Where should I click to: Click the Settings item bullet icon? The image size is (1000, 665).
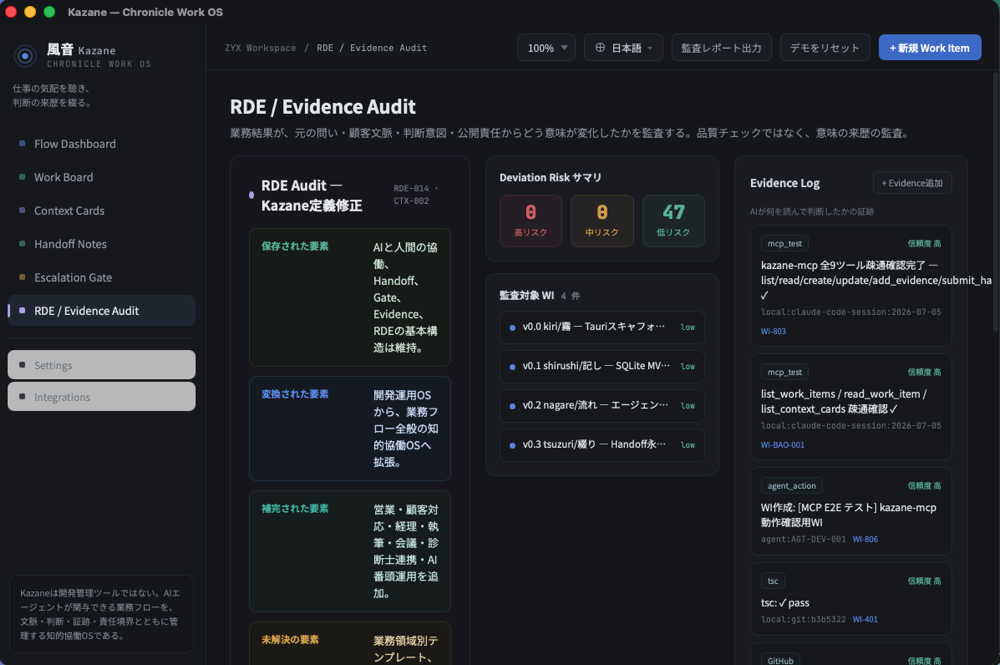pos(22,365)
